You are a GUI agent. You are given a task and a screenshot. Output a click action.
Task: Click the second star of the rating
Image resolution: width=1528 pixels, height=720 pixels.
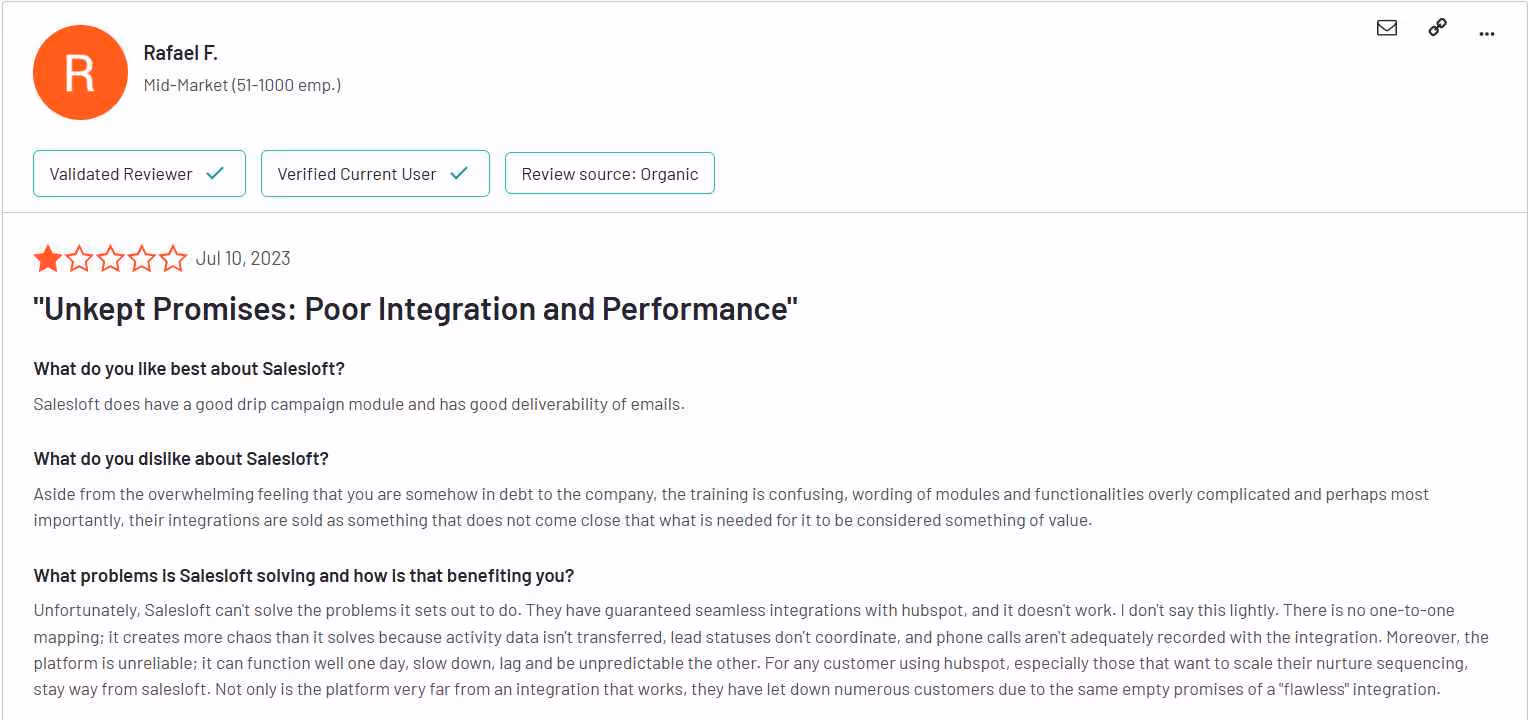coord(79,258)
